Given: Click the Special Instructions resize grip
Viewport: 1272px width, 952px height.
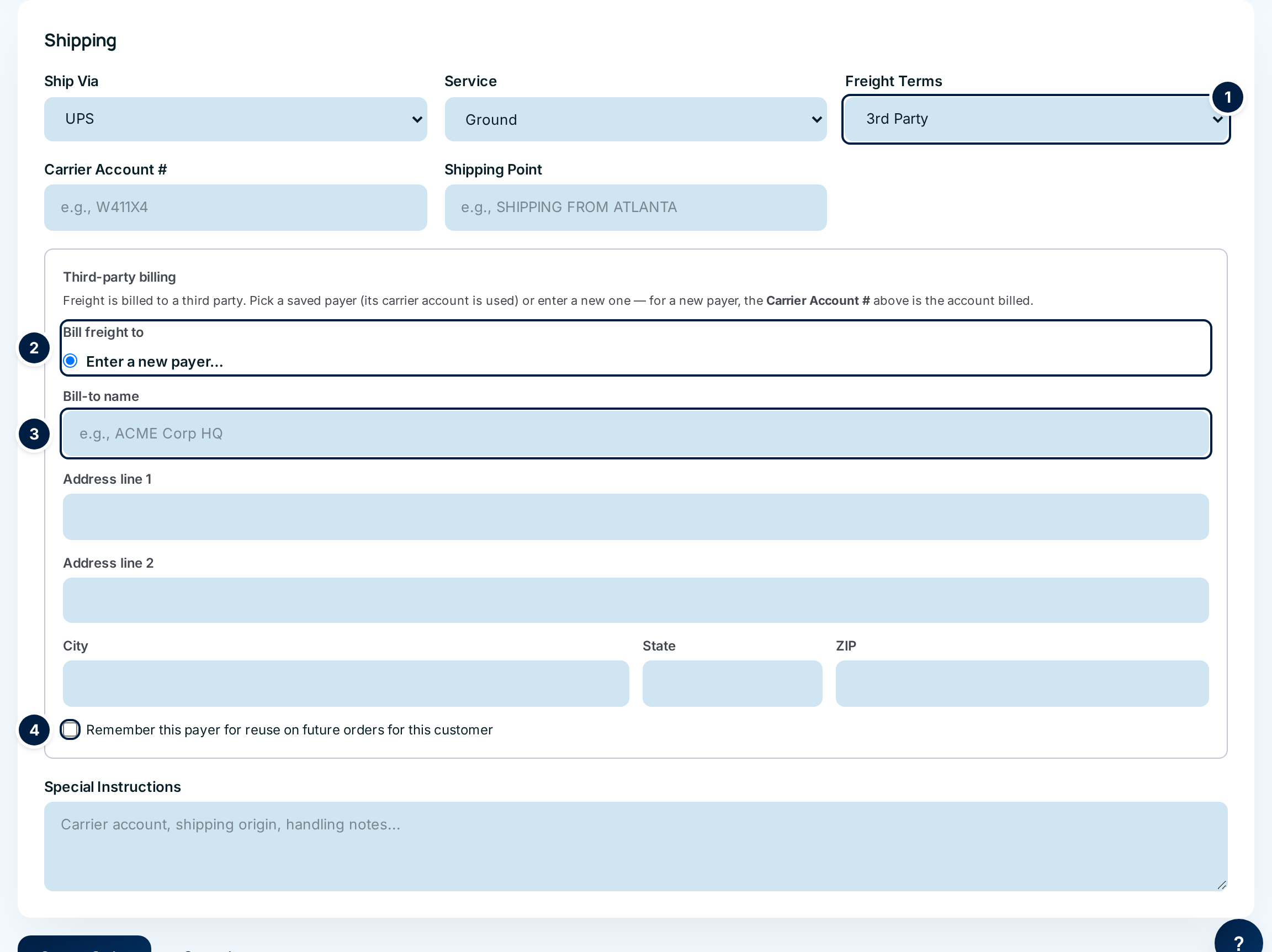Looking at the screenshot, I should (x=1221, y=885).
